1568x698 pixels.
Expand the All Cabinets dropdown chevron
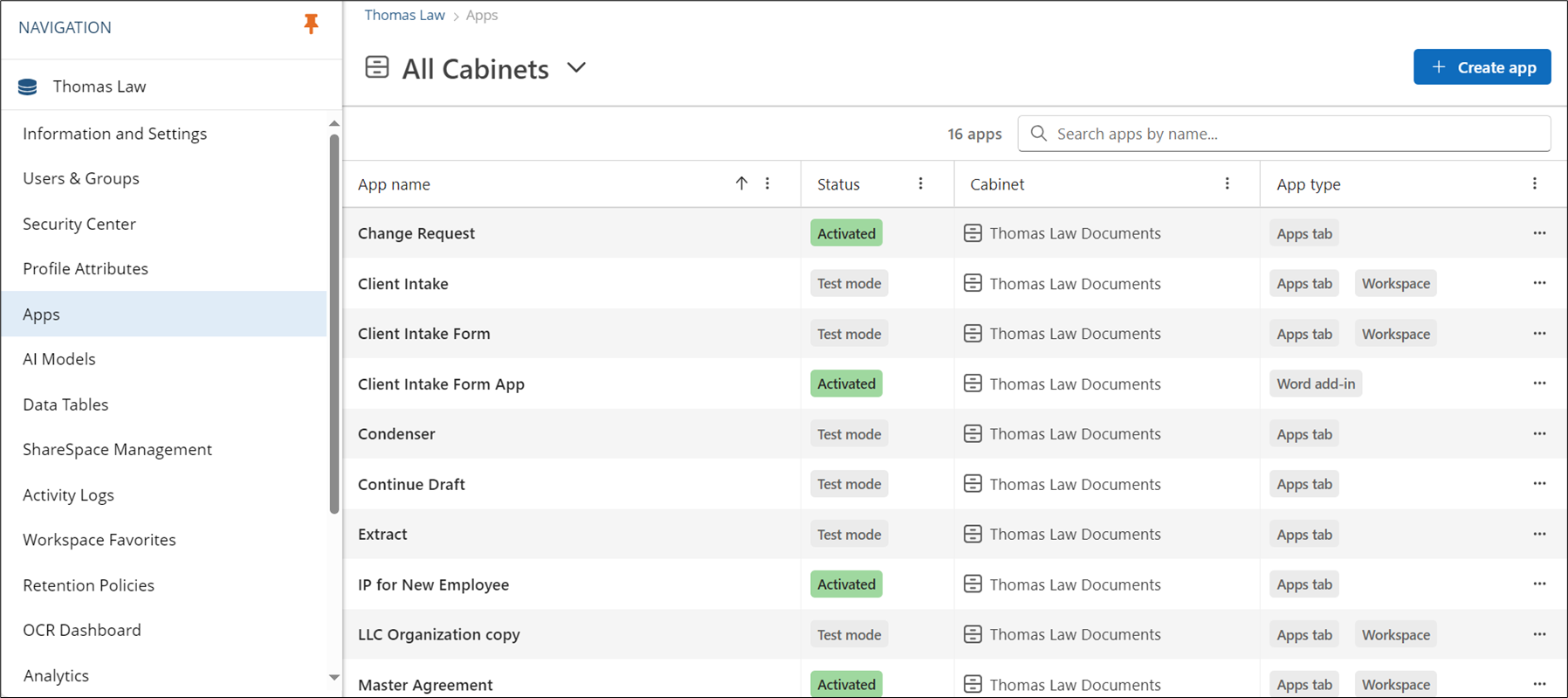(x=576, y=67)
